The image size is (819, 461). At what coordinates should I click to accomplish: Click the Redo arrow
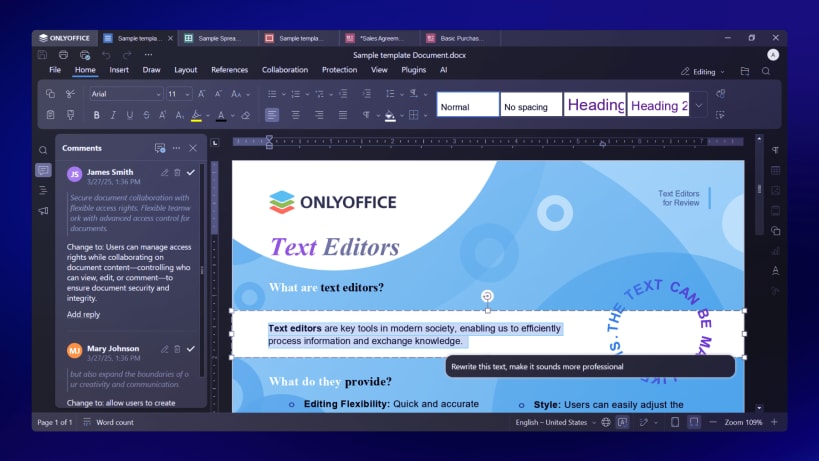pyautogui.click(x=127, y=55)
